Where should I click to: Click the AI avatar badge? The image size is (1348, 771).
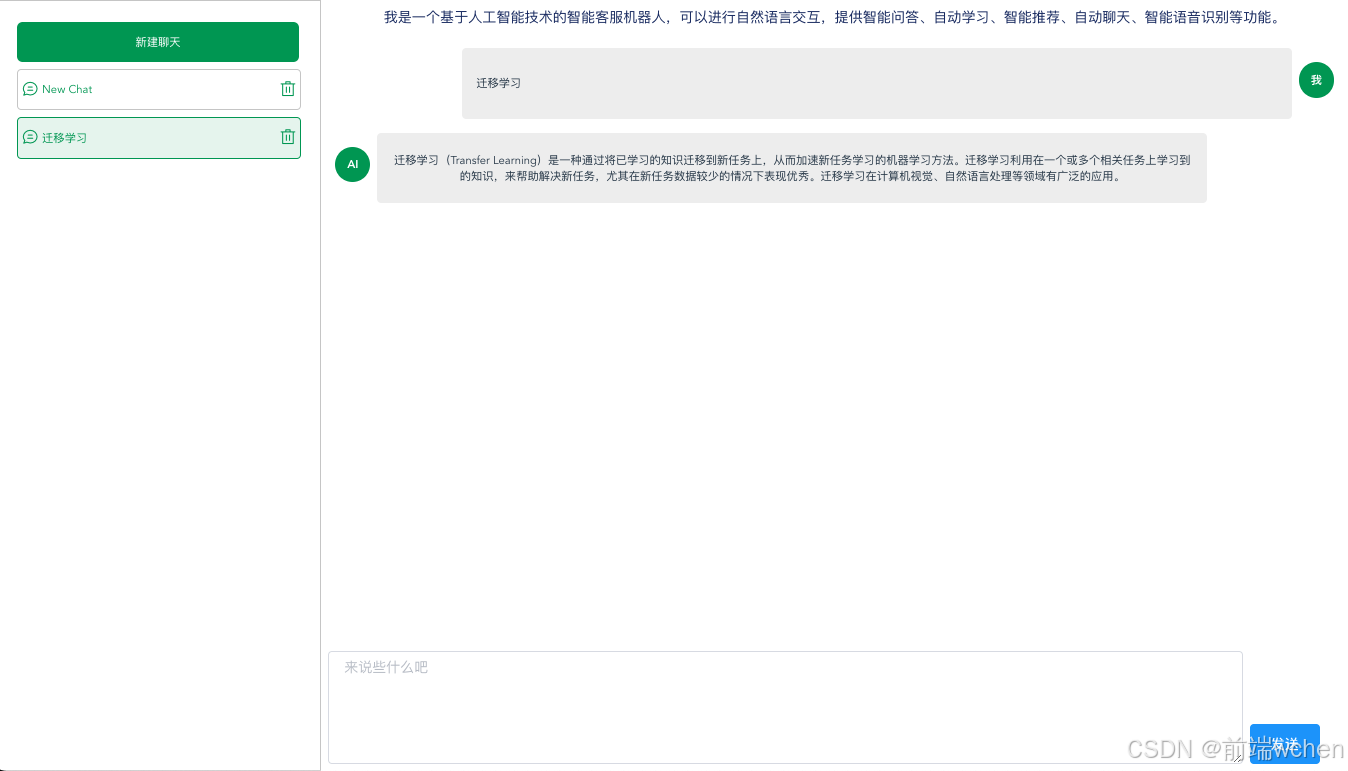tap(352, 164)
